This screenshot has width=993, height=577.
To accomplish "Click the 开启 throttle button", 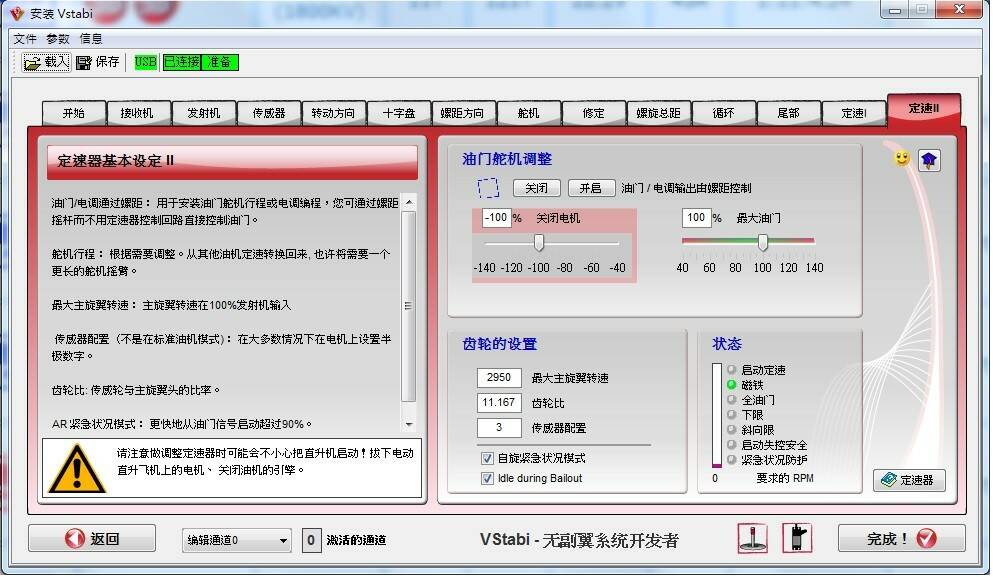I will (591, 188).
